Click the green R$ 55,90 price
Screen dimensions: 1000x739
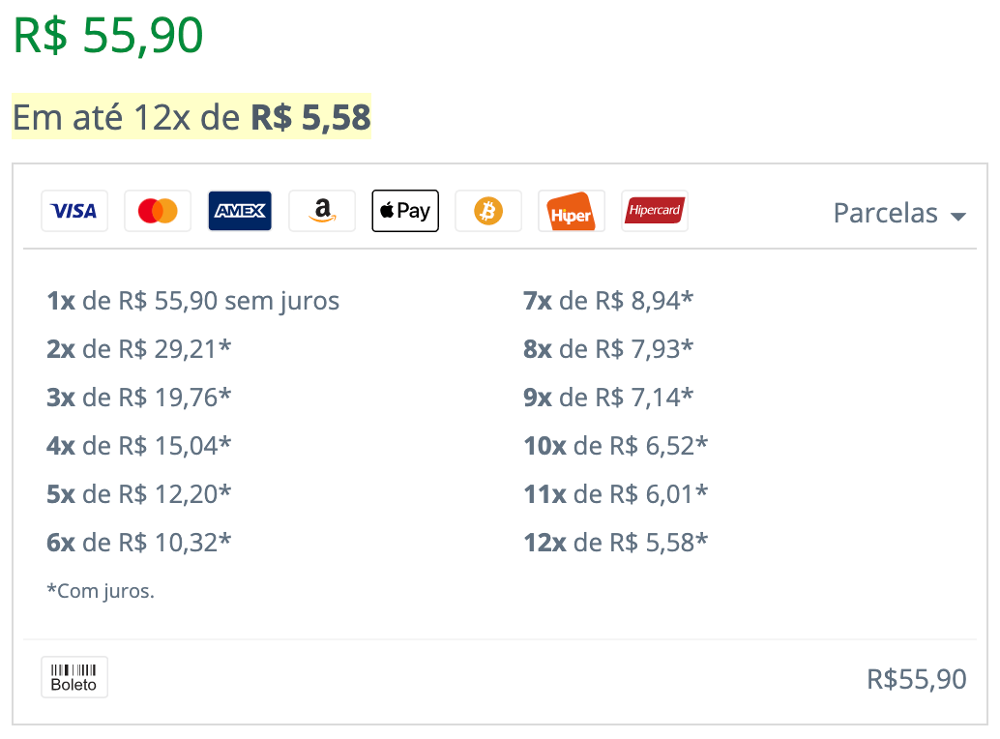click(108, 35)
